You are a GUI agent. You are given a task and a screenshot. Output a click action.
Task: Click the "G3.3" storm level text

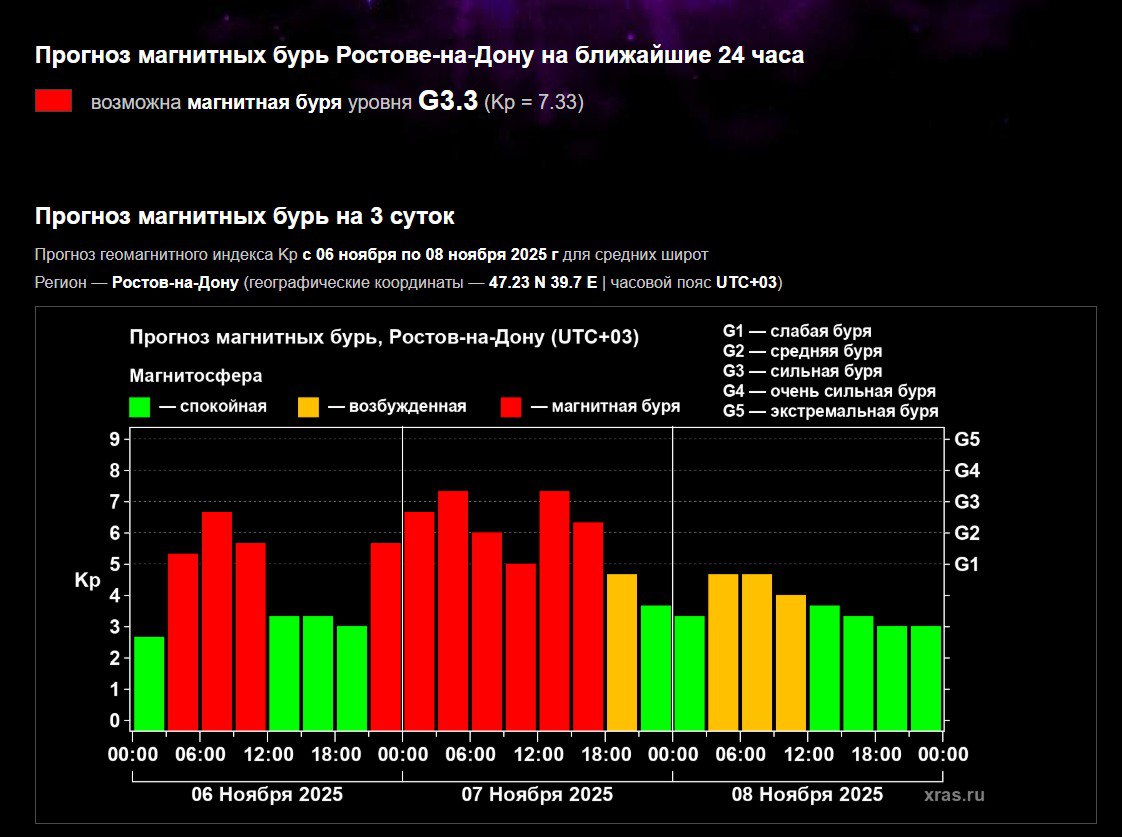click(447, 102)
